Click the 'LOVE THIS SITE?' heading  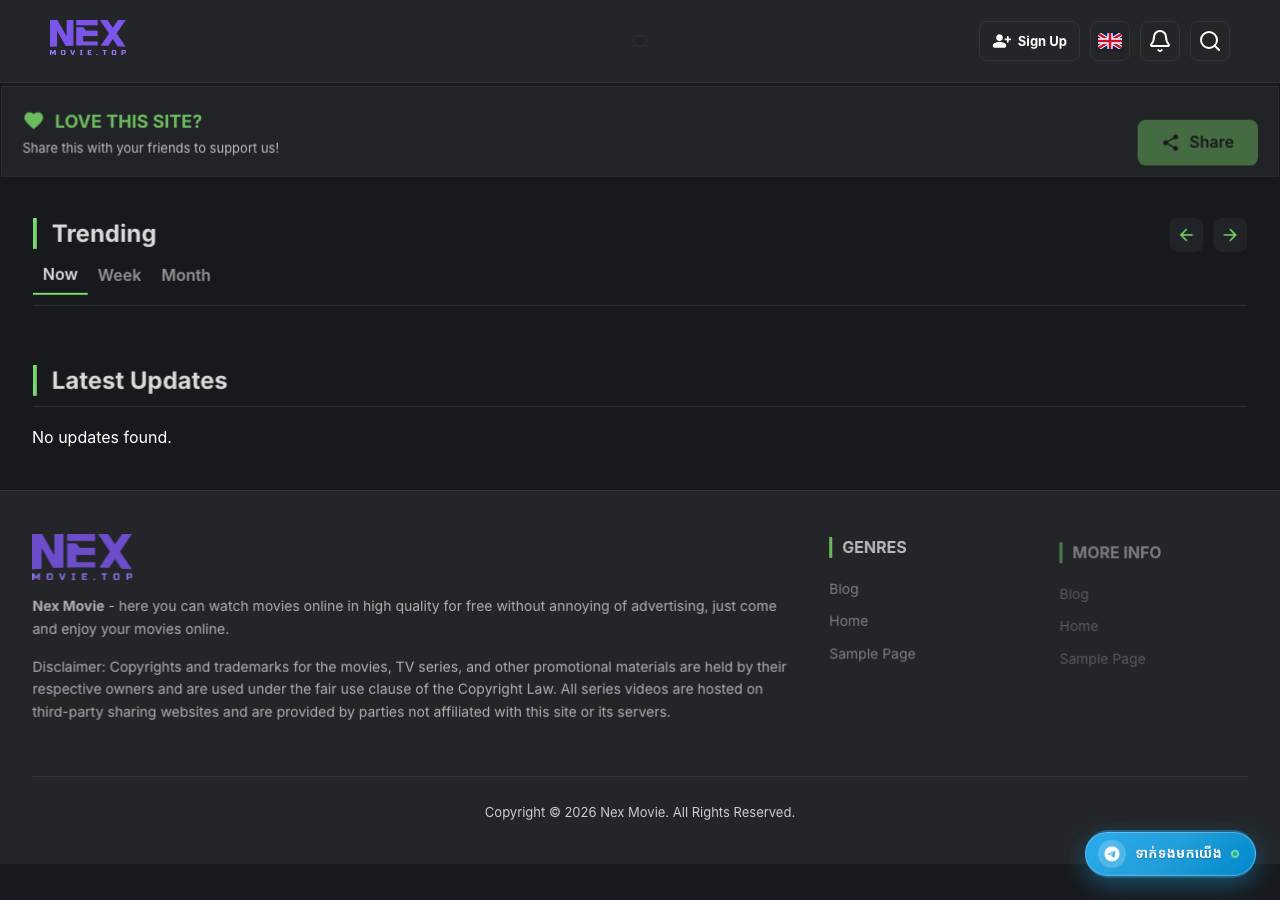(x=128, y=121)
